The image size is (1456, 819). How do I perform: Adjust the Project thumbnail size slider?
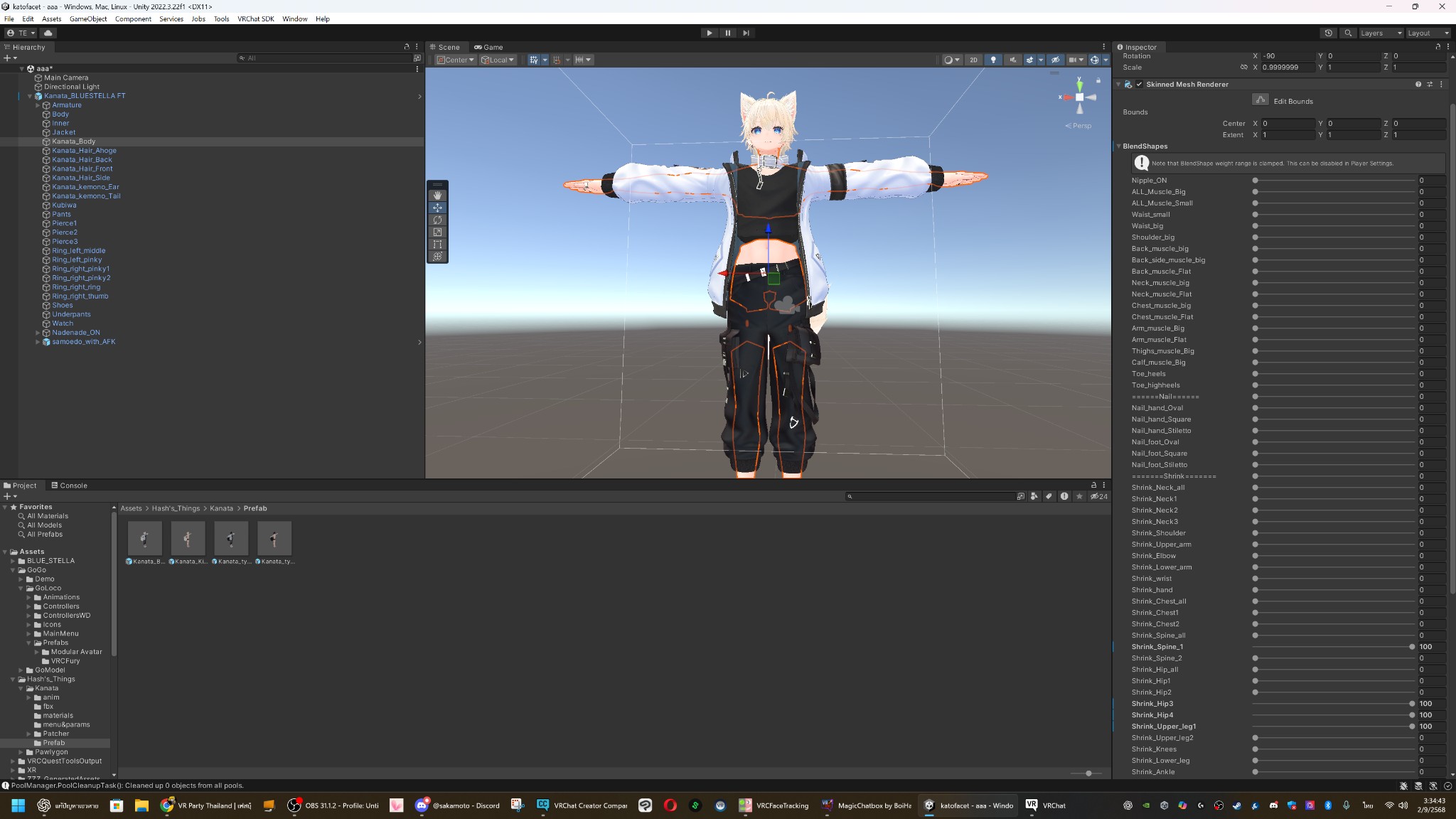pos(1086,773)
